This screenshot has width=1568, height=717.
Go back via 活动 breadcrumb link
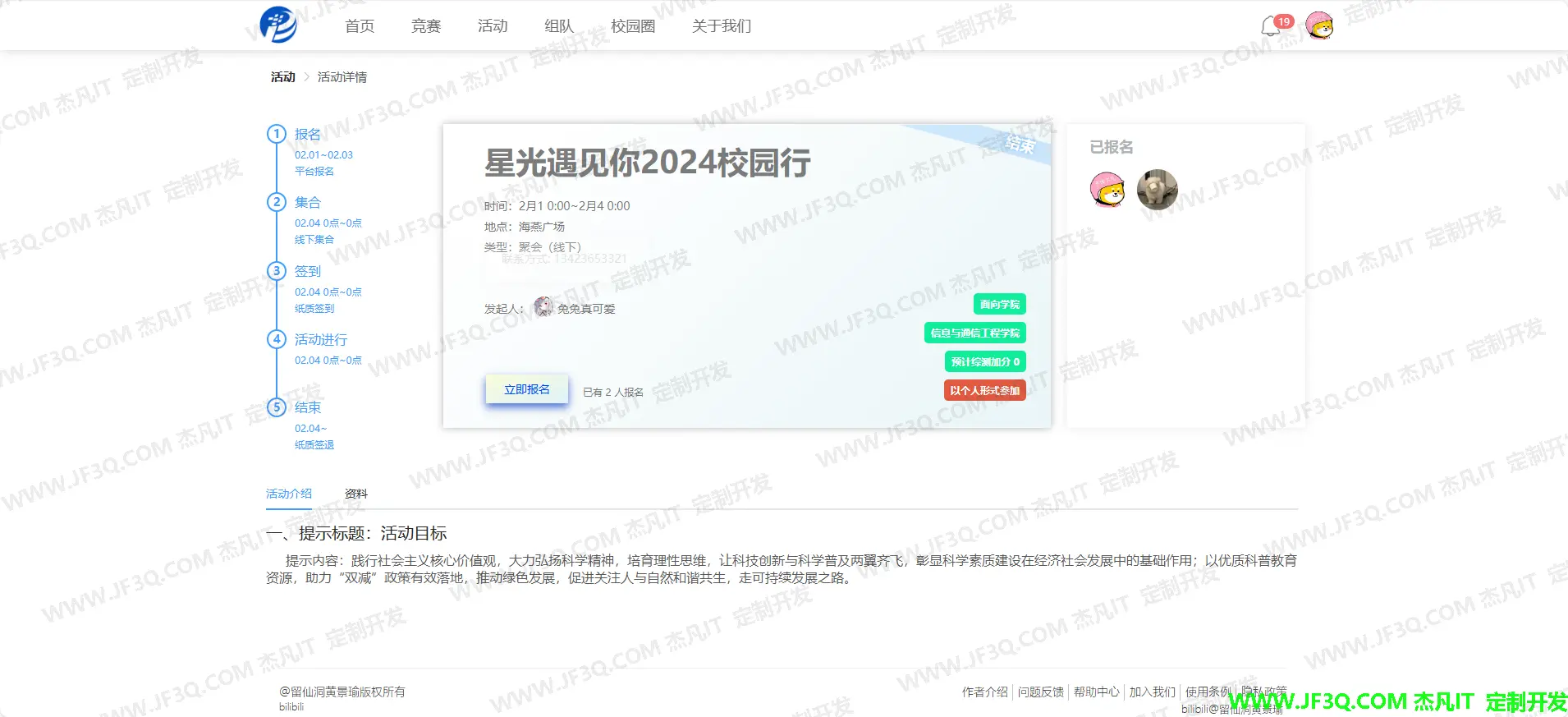pyautogui.click(x=283, y=77)
